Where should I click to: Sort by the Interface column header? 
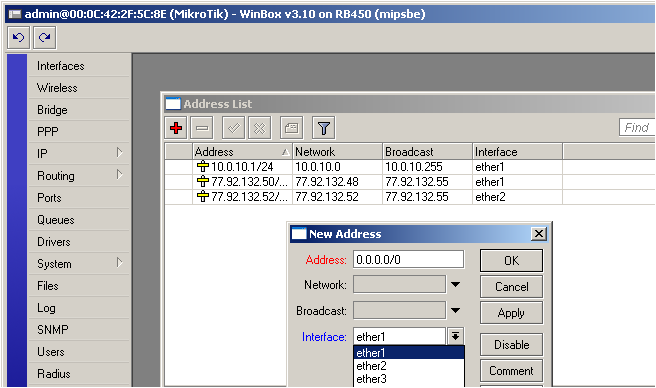point(517,152)
